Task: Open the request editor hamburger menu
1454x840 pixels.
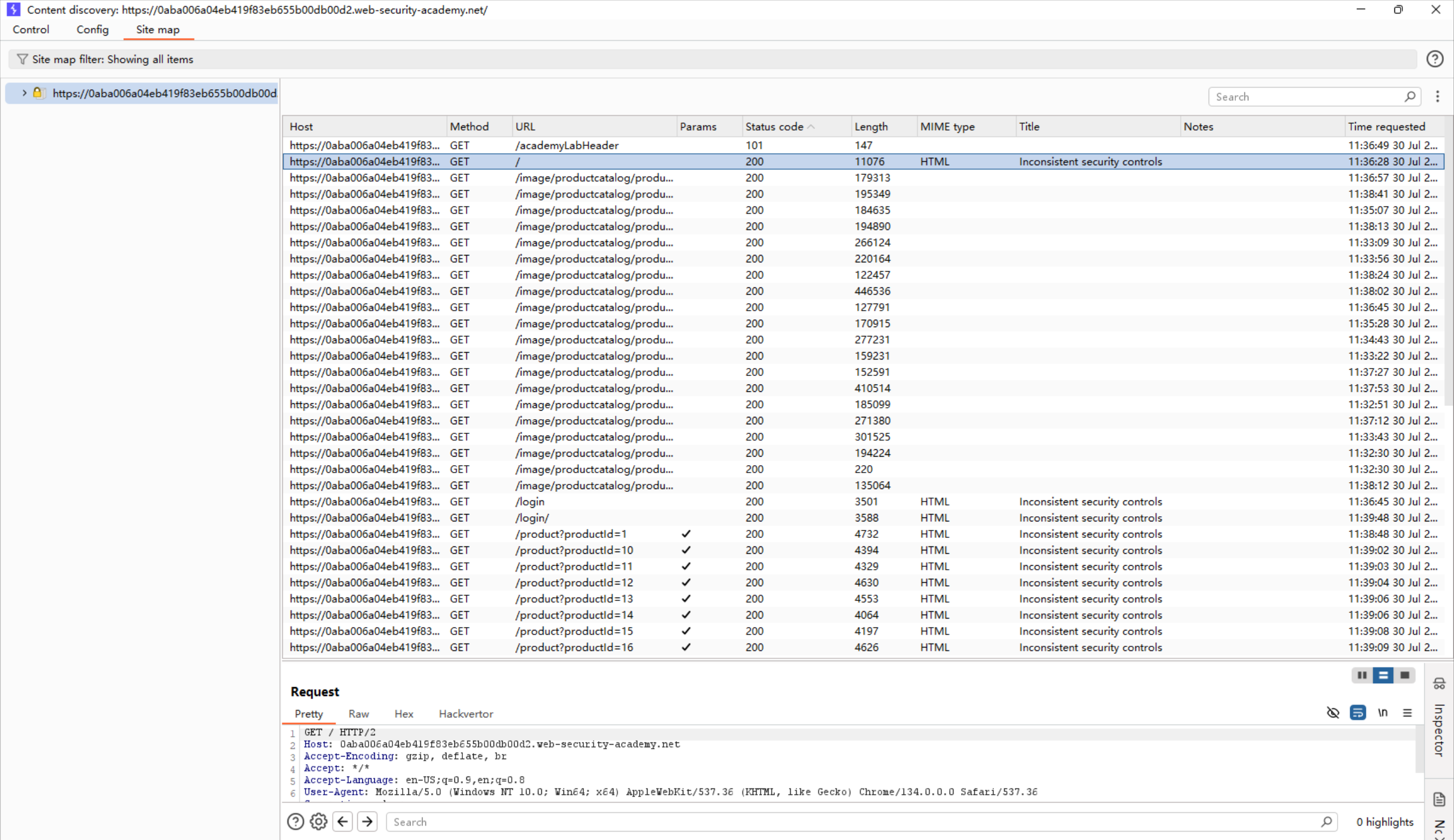Action: [x=1408, y=713]
